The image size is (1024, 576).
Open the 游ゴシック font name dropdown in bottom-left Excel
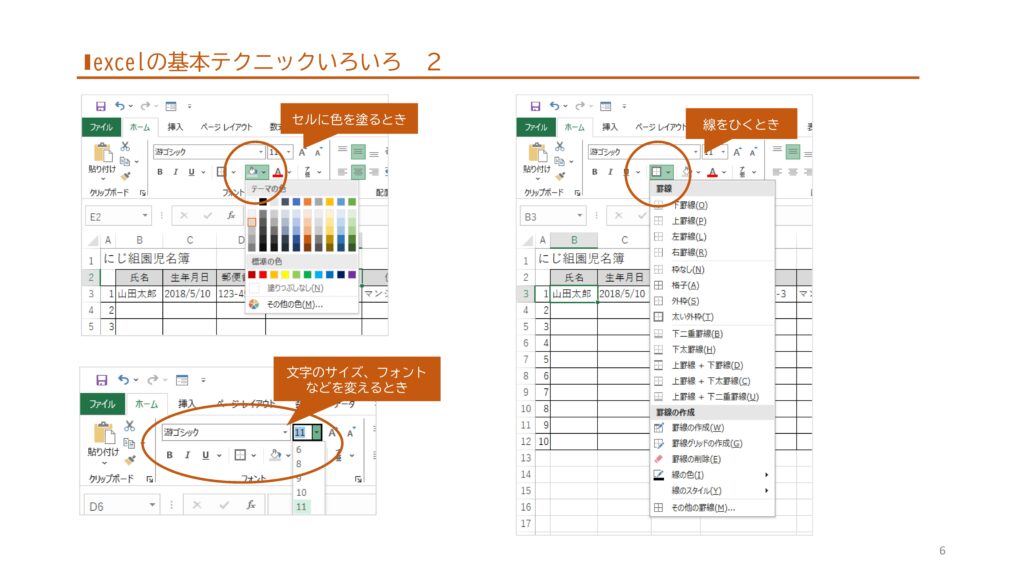[x=284, y=433]
